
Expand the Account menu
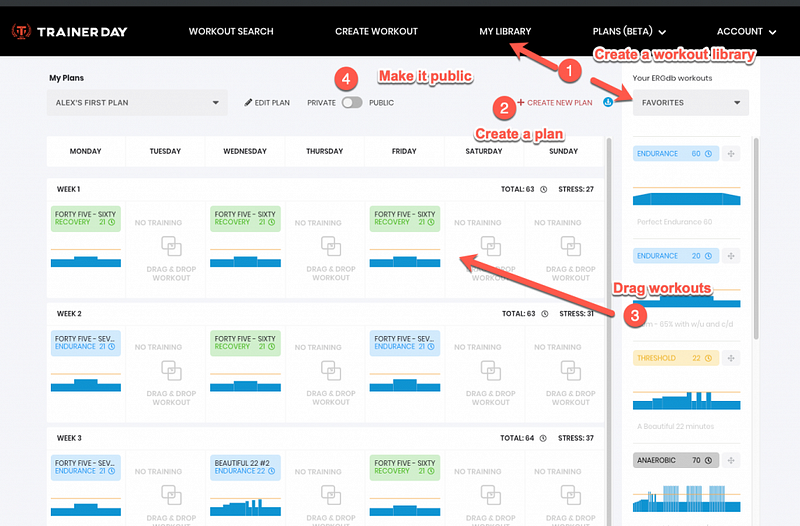tap(746, 32)
